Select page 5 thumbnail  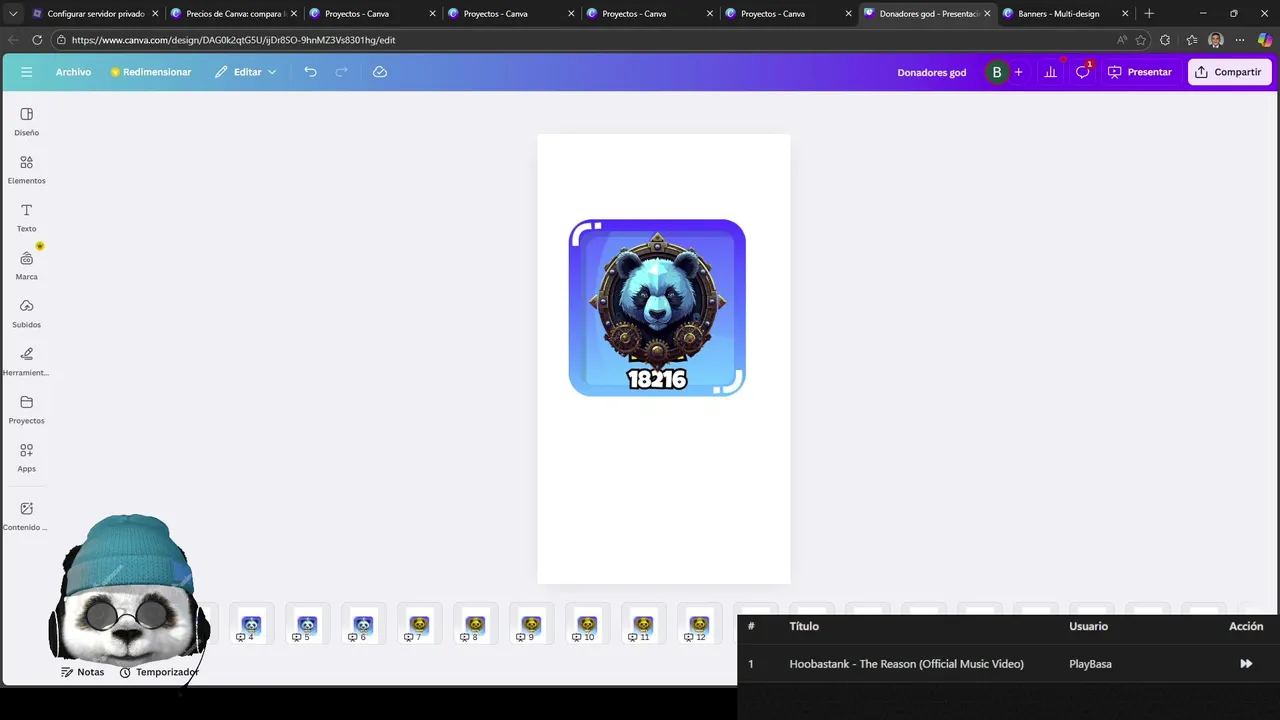307,626
